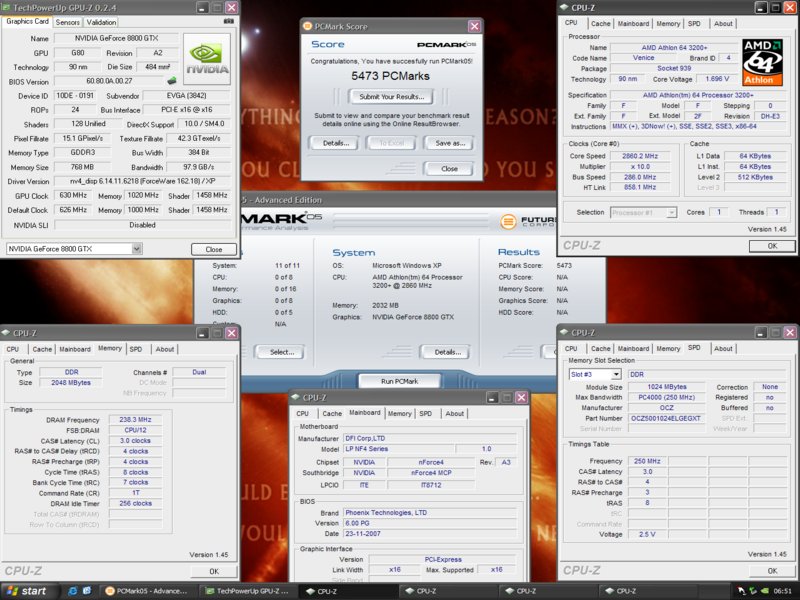
Task: Click DRAM Frequency value 238.3 MHz
Action: [135, 419]
